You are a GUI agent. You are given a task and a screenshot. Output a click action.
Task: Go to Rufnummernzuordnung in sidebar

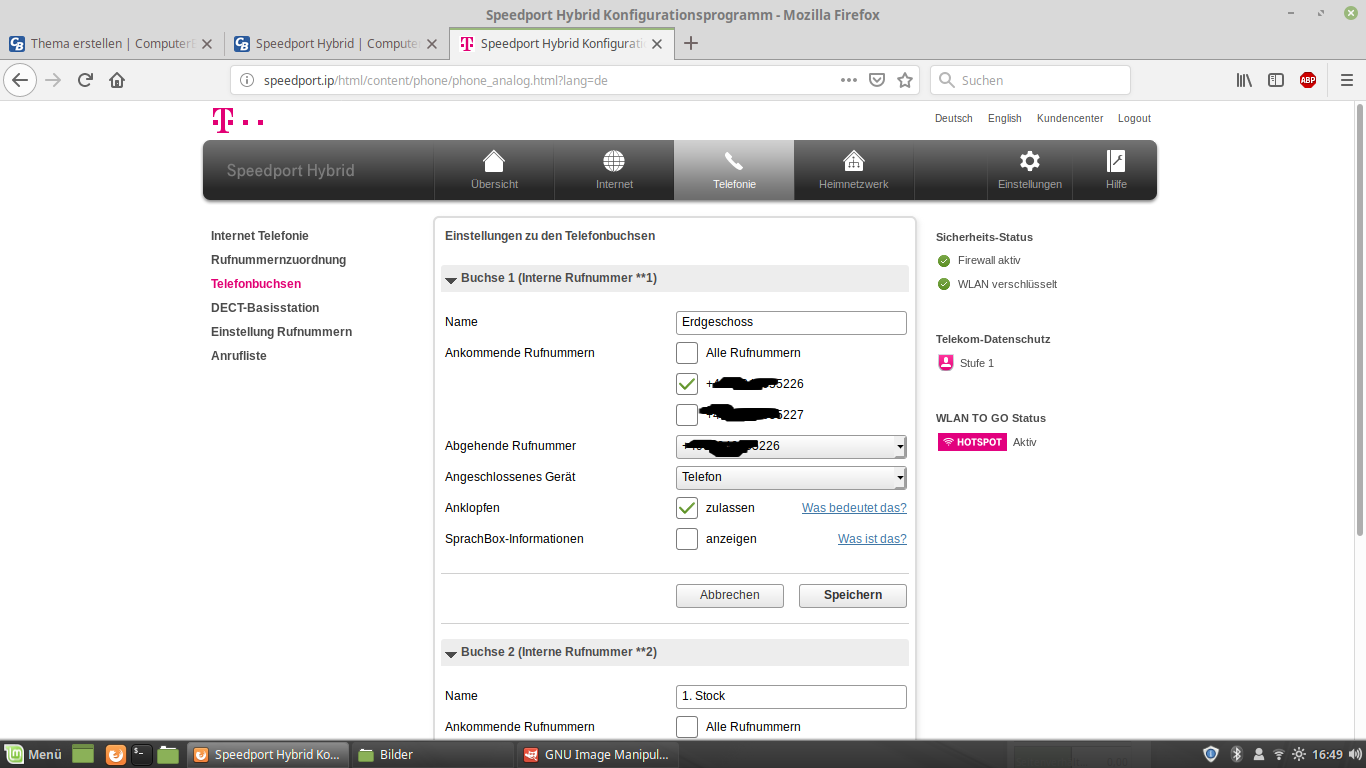278,260
